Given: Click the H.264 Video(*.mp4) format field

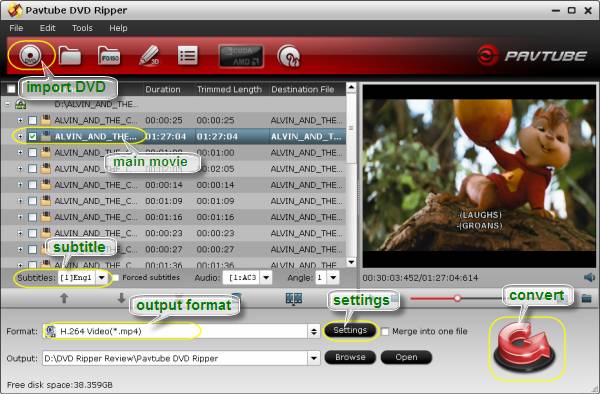Looking at the screenshot, I should tap(175, 331).
